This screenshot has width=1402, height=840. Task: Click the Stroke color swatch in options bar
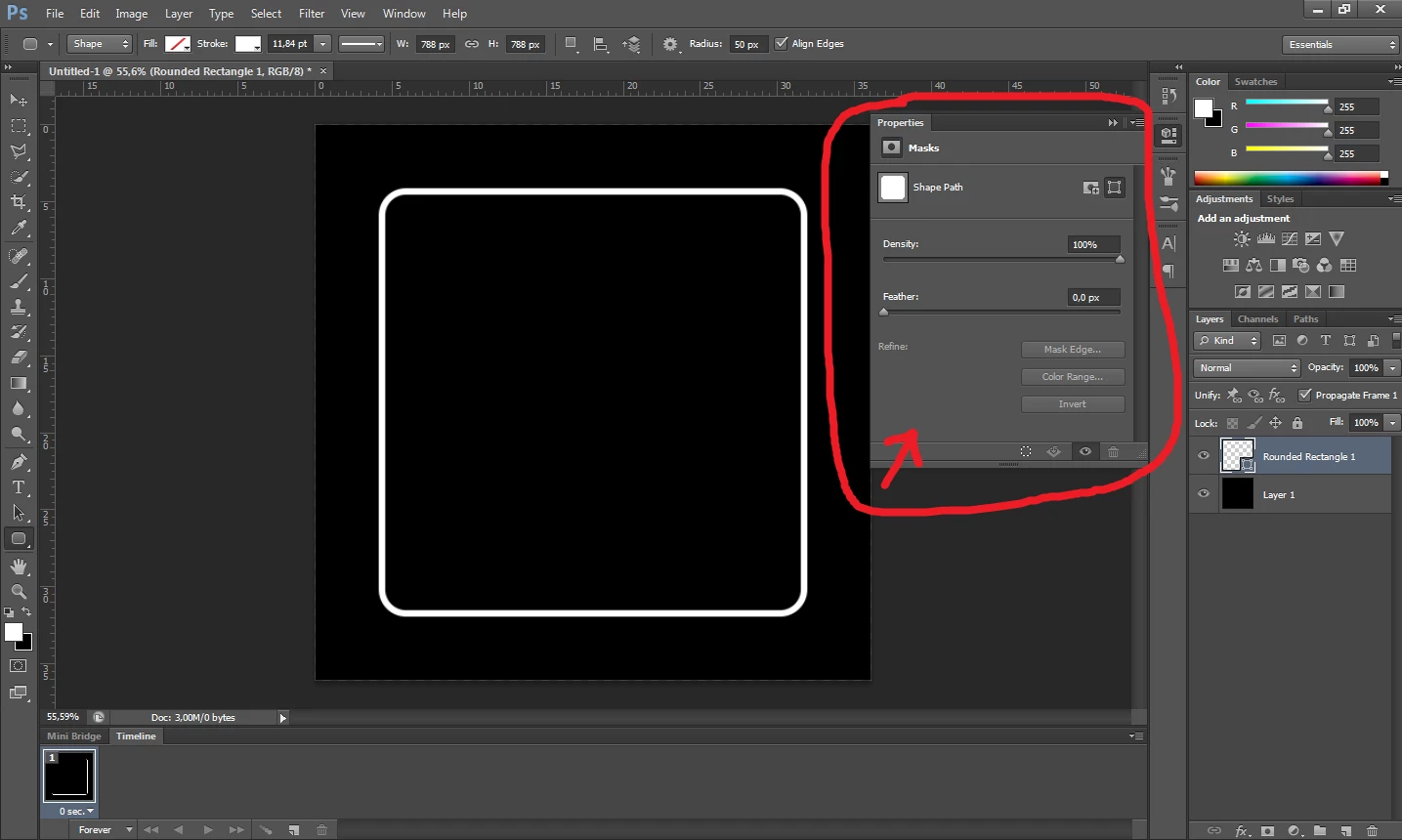(248, 44)
